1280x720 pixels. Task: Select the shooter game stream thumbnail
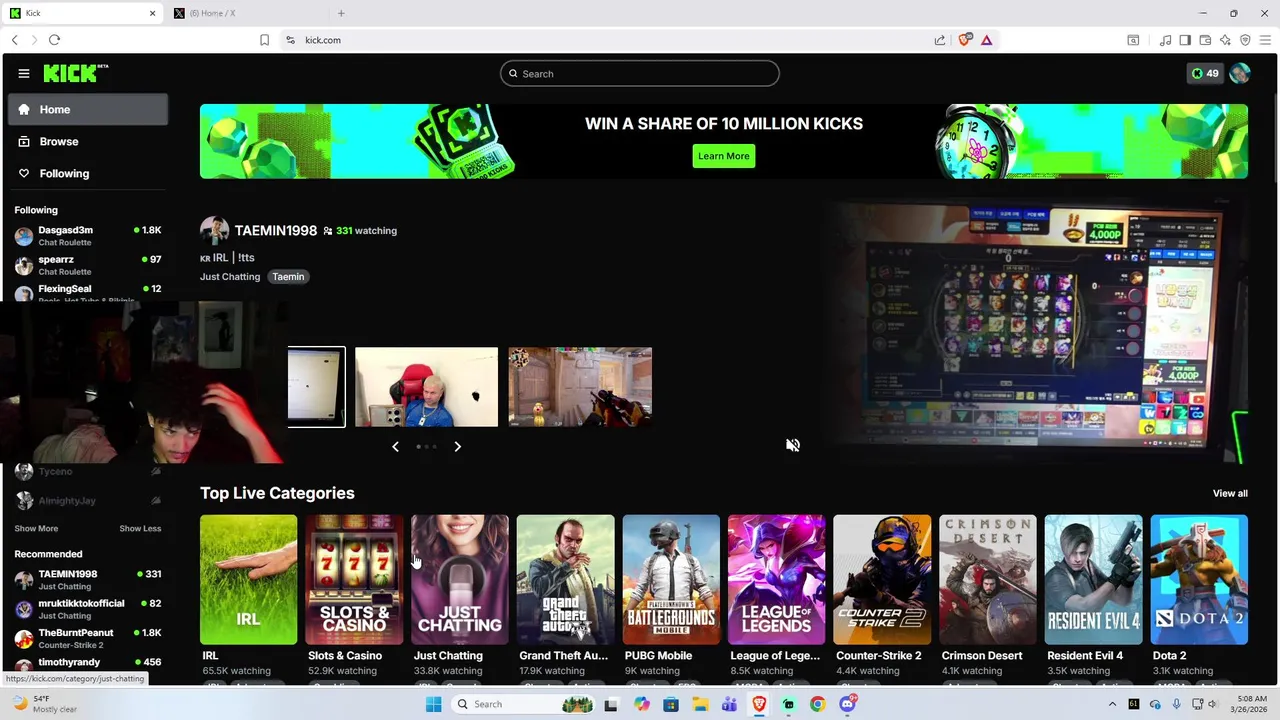tap(580, 387)
